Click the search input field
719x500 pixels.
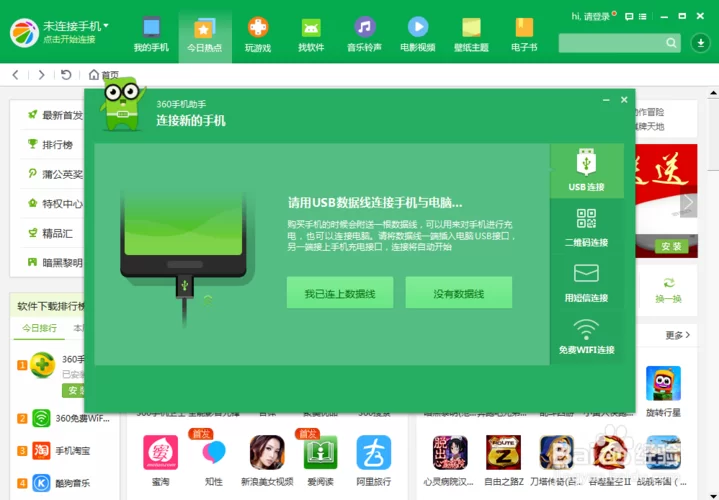pyautogui.click(x=612, y=43)
